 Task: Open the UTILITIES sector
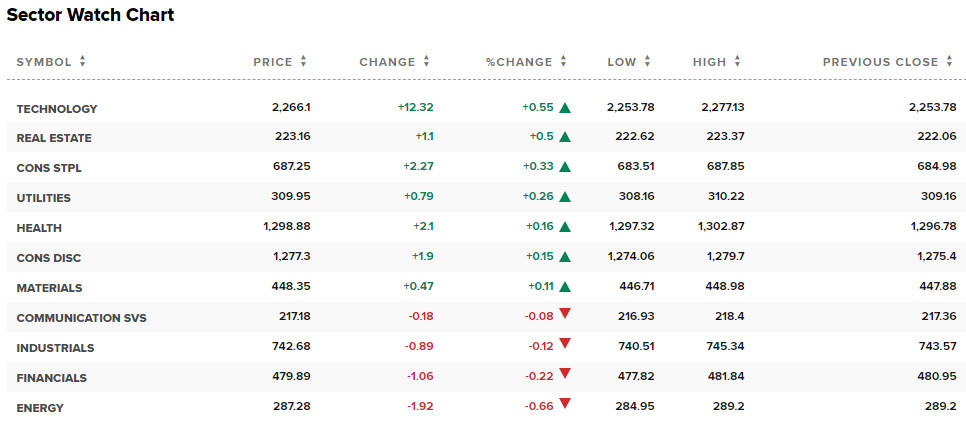[44, 198]
